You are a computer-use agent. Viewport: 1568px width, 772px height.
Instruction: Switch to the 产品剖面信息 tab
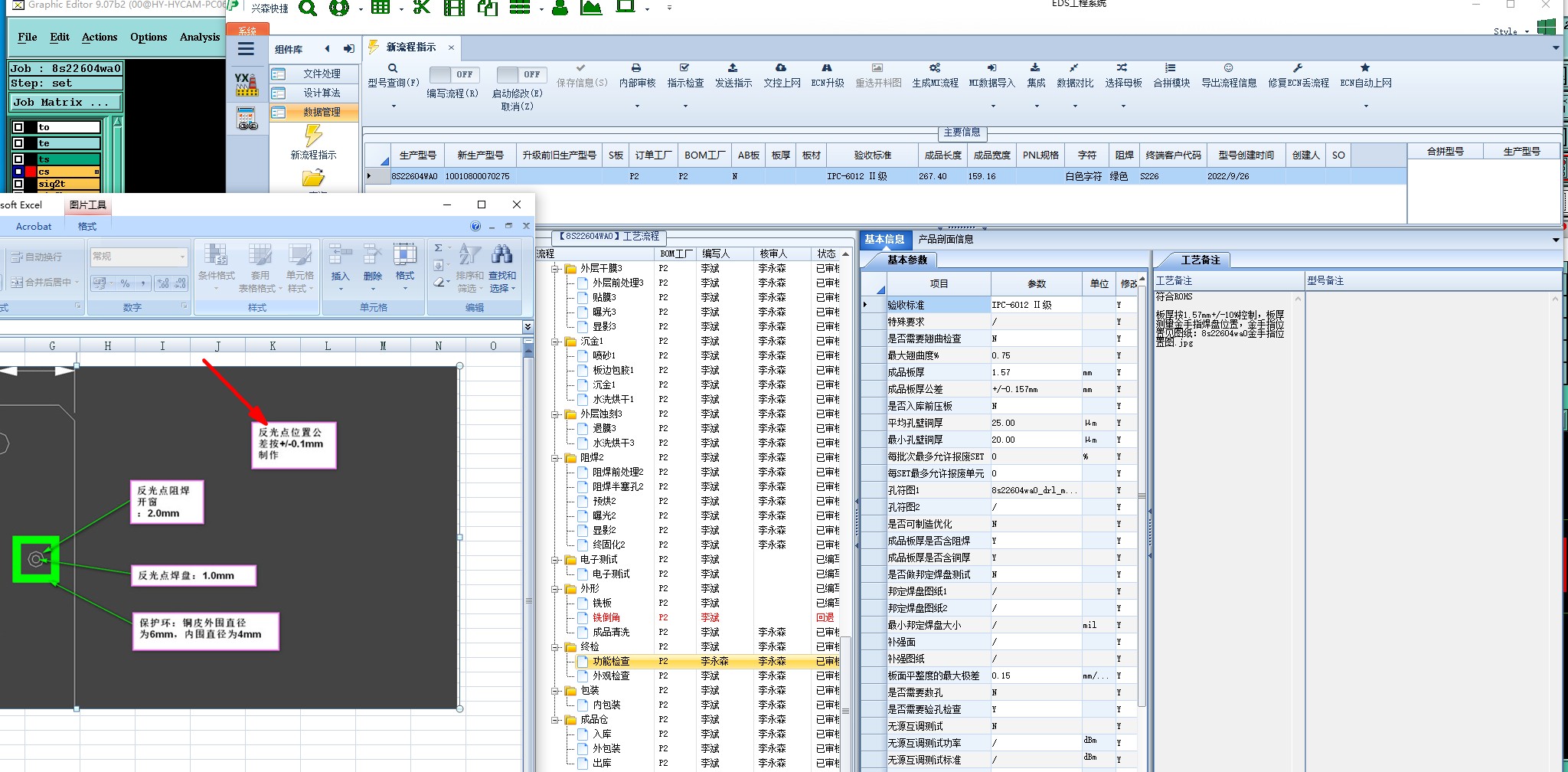(x=946, y=239)
